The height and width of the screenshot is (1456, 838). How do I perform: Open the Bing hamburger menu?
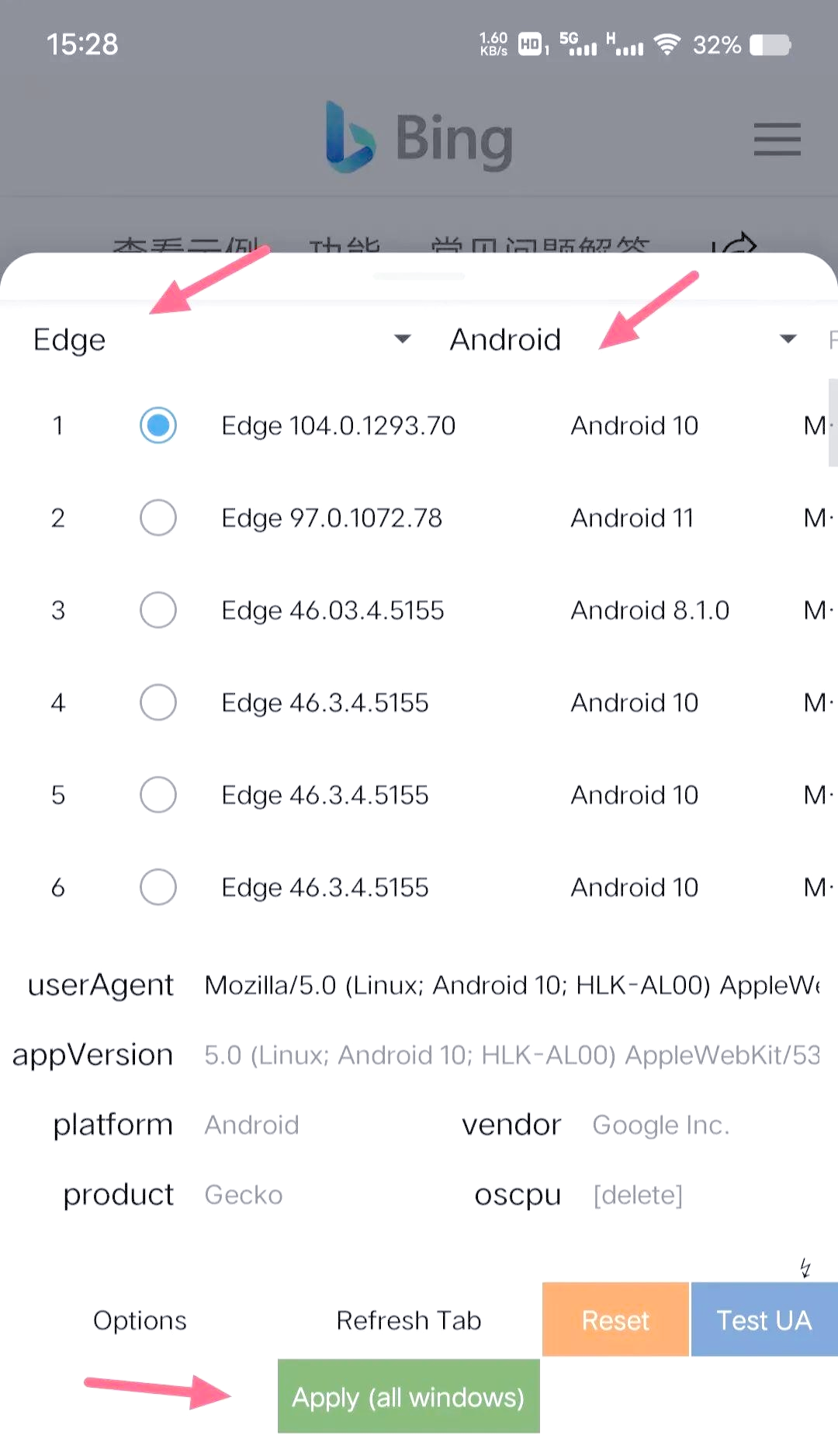click(777, 139)
